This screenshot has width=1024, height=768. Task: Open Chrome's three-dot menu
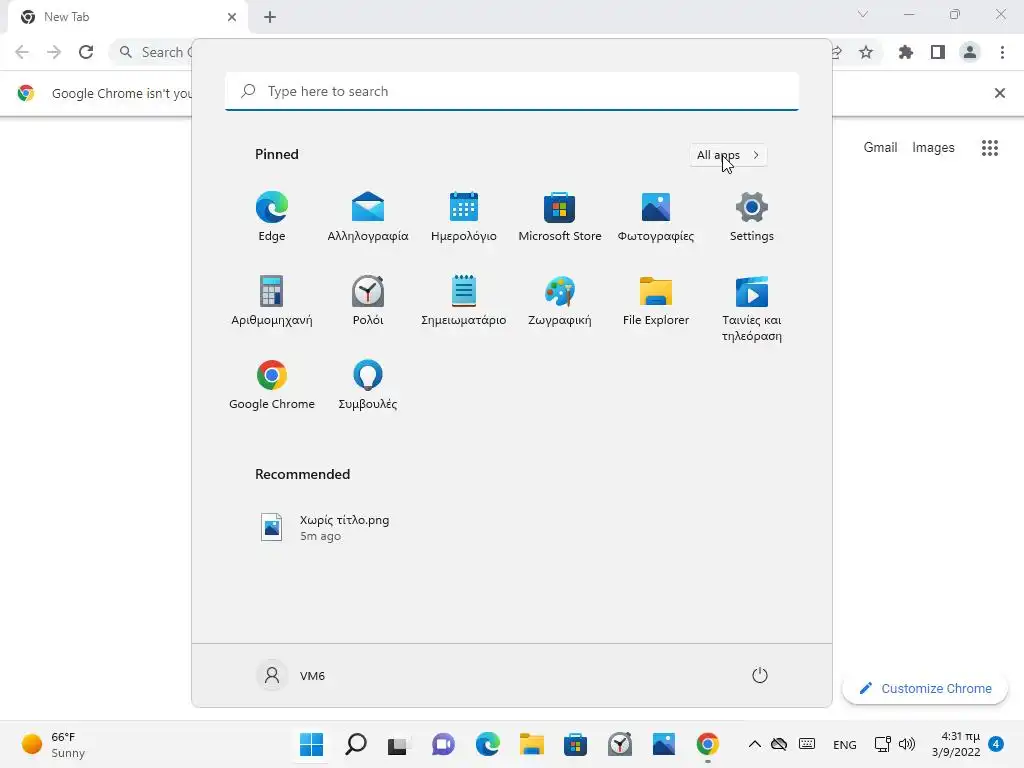coord(1002,52)
